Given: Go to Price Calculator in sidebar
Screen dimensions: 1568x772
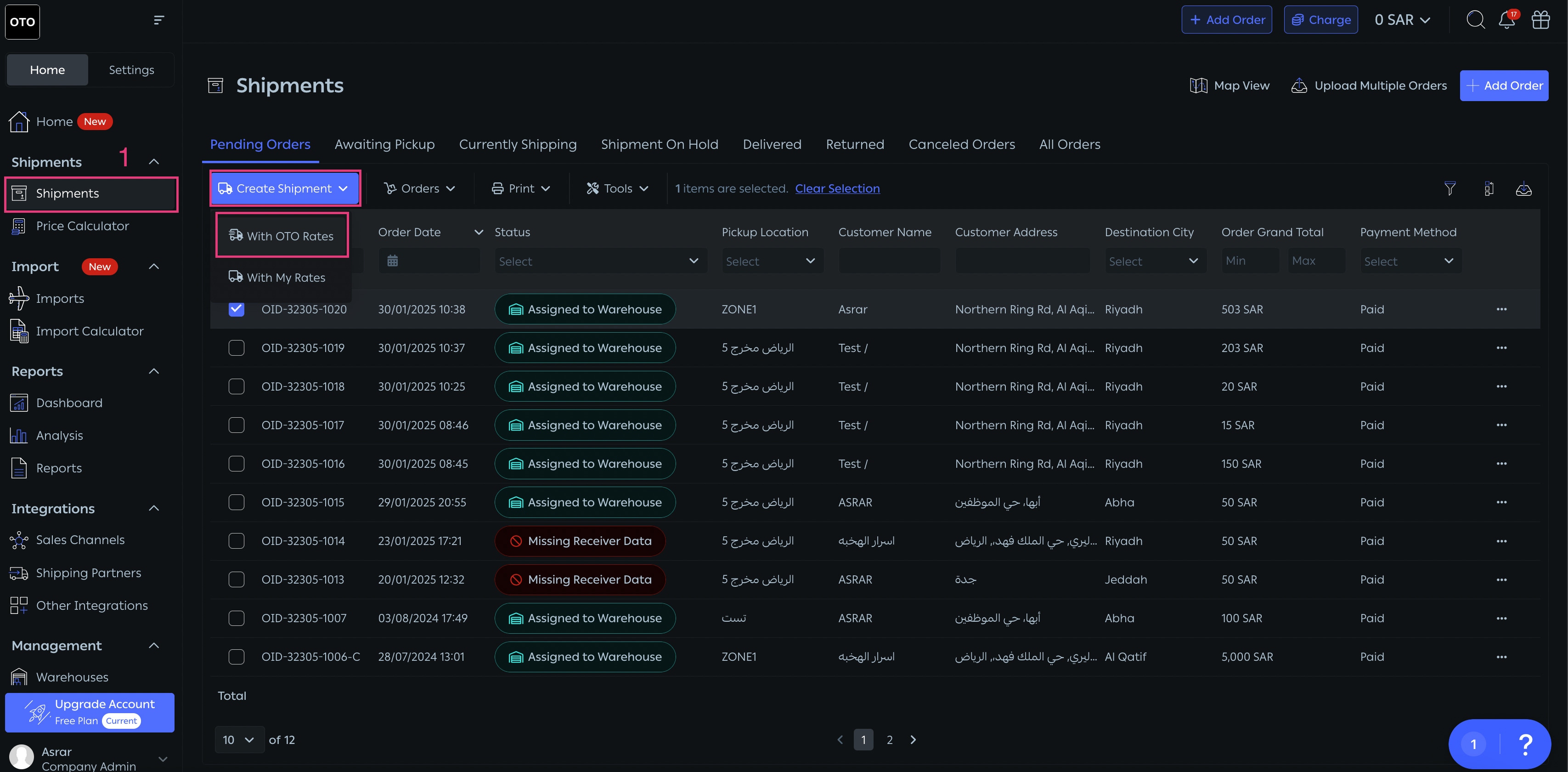Looking at the screenshot, I should [x=82, y=226].
